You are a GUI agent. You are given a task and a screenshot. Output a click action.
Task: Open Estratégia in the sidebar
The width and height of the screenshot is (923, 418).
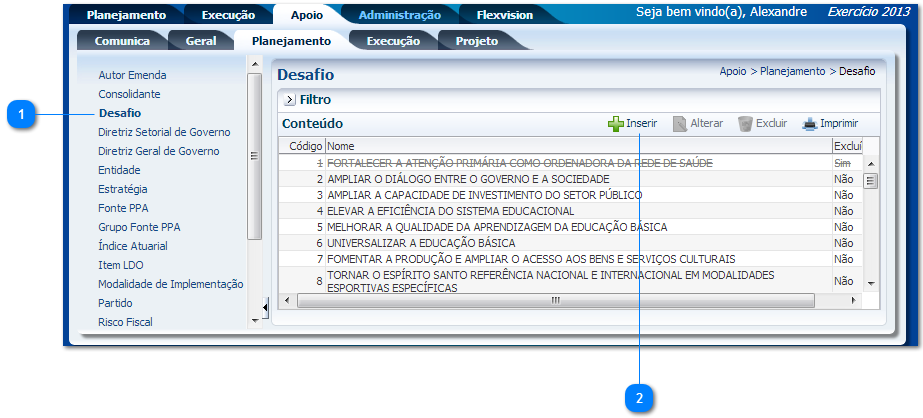click(123, 189)
